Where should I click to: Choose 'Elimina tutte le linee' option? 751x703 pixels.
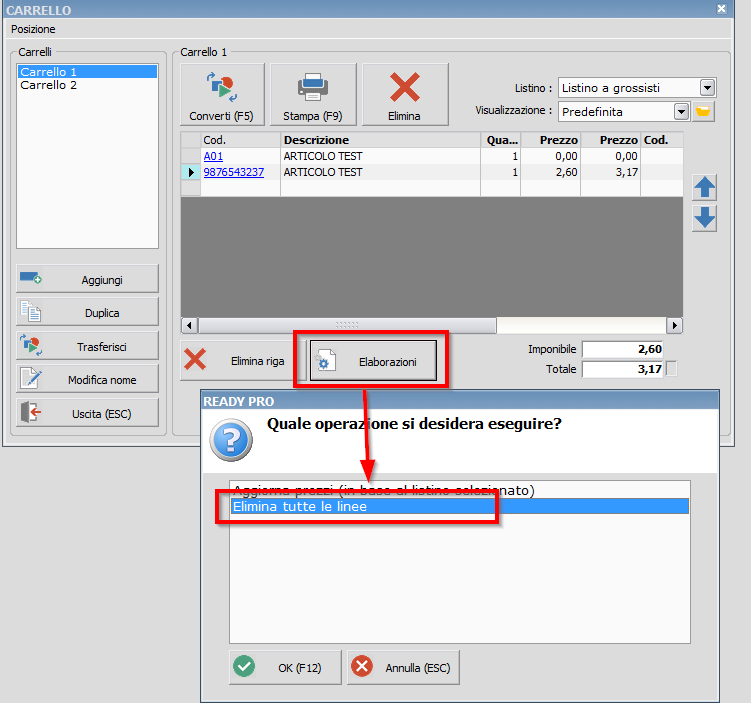460,506
